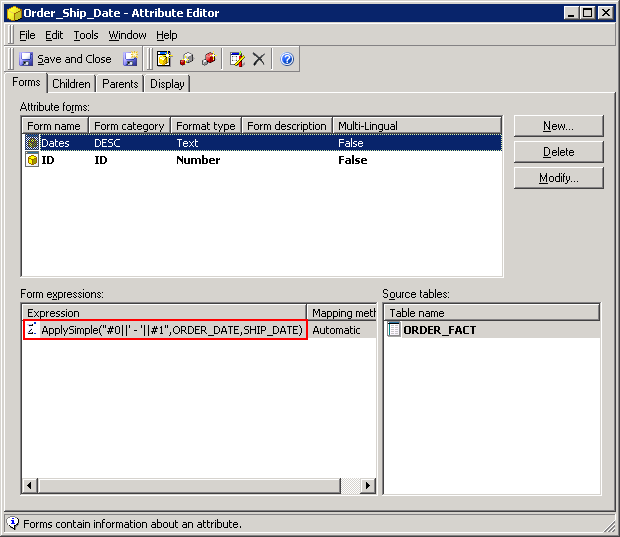
Task: Click the horizontal scrollbar thumb in expressions
Action: point(189,485)
